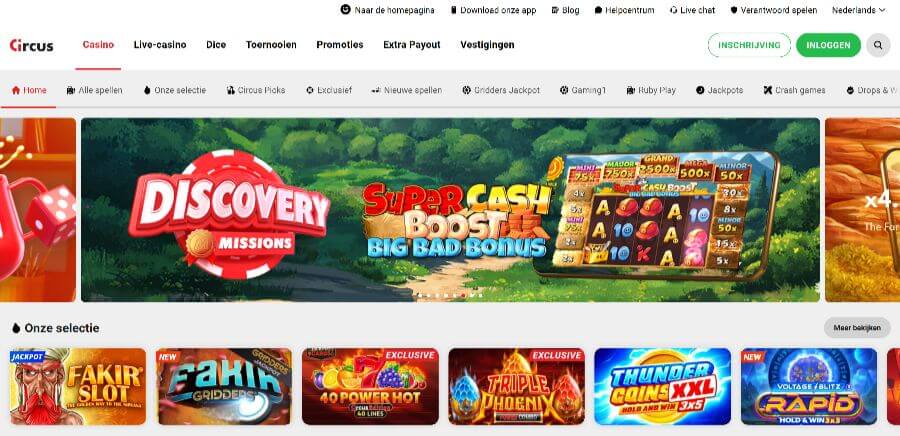This screenshot has width=900, height=436.
Task: Click the INSCHRIJVING button
Action: pyautogui.click(x=749, y=45)
